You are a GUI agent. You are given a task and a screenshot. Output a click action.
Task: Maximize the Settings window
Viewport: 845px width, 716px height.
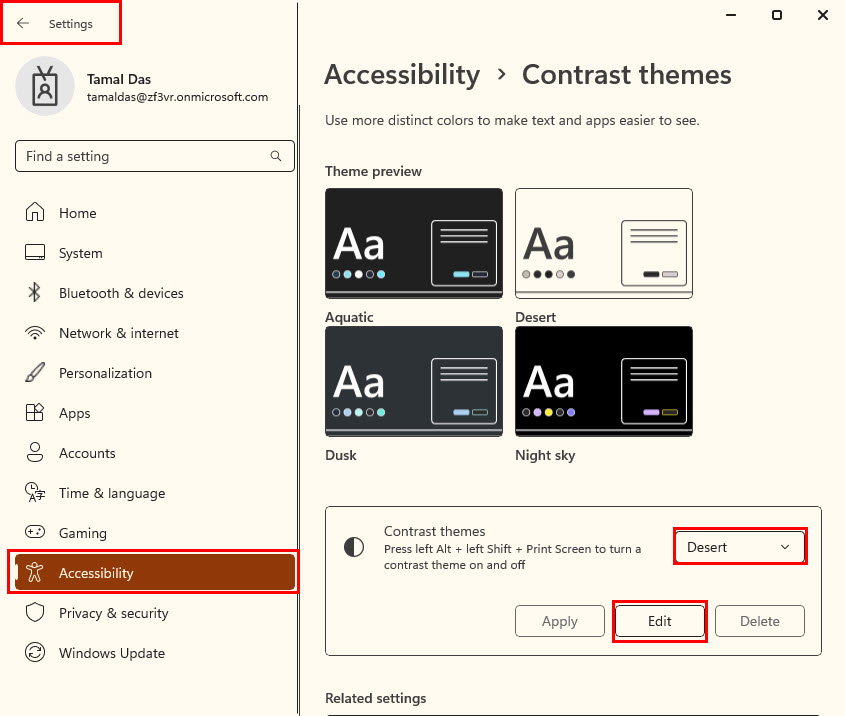click(777, 15)
